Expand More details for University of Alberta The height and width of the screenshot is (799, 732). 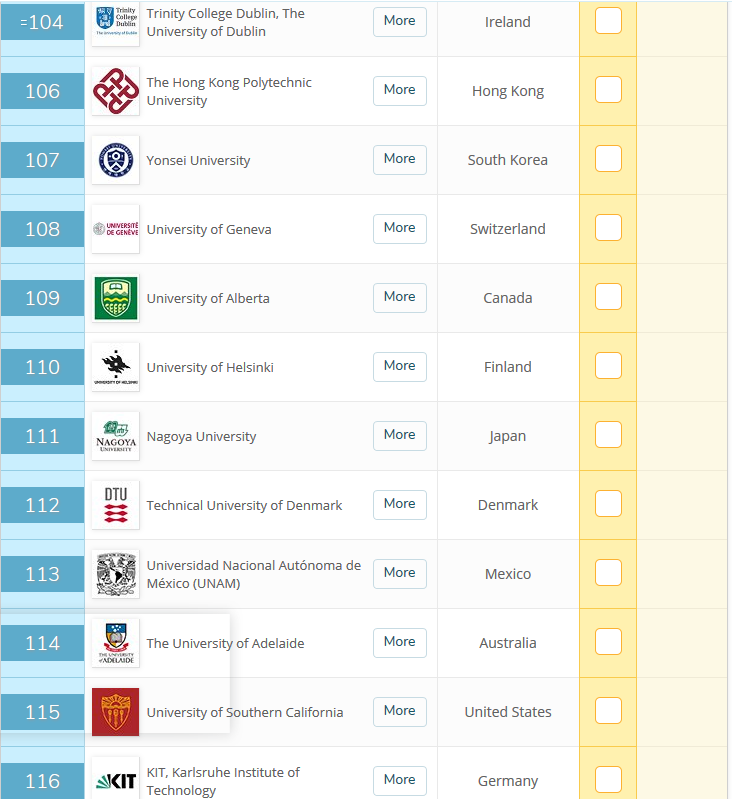click(399, 297)
